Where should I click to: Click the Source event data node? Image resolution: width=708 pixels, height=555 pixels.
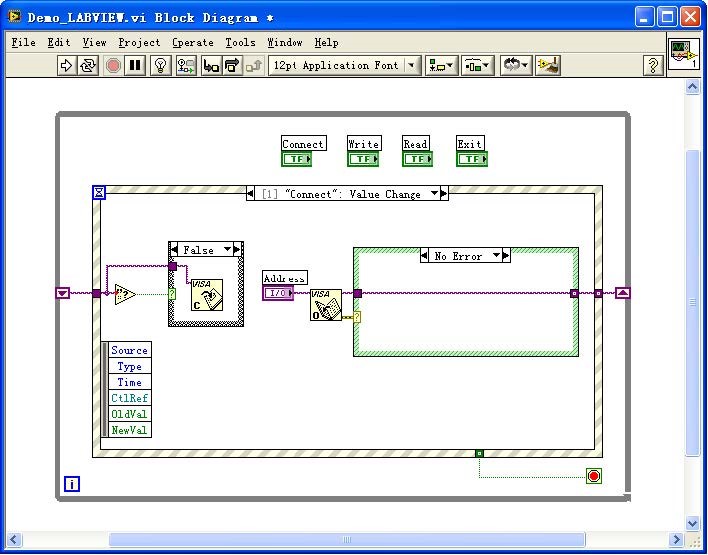(130, 350)
